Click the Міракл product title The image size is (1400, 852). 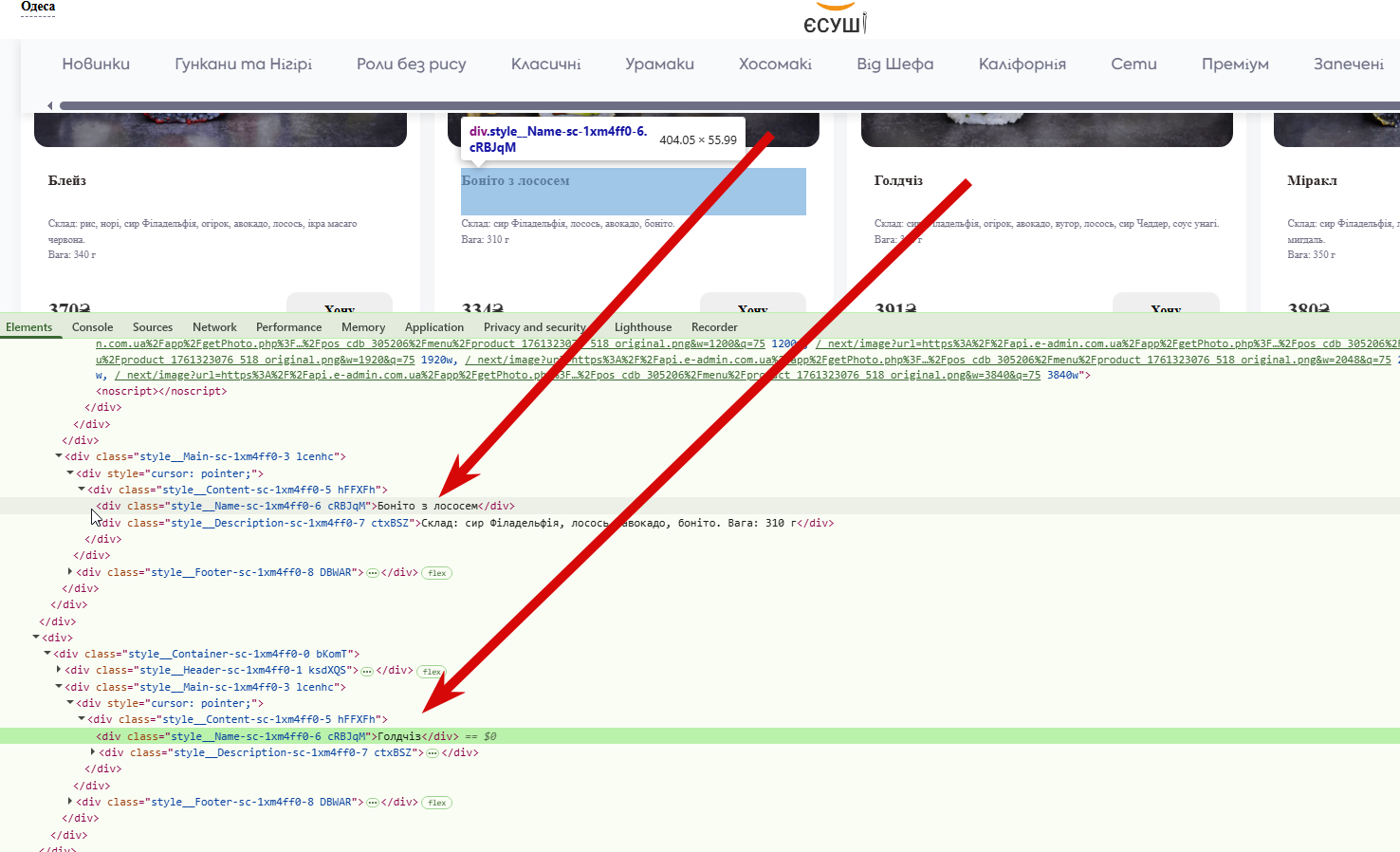click(1312, 180)
